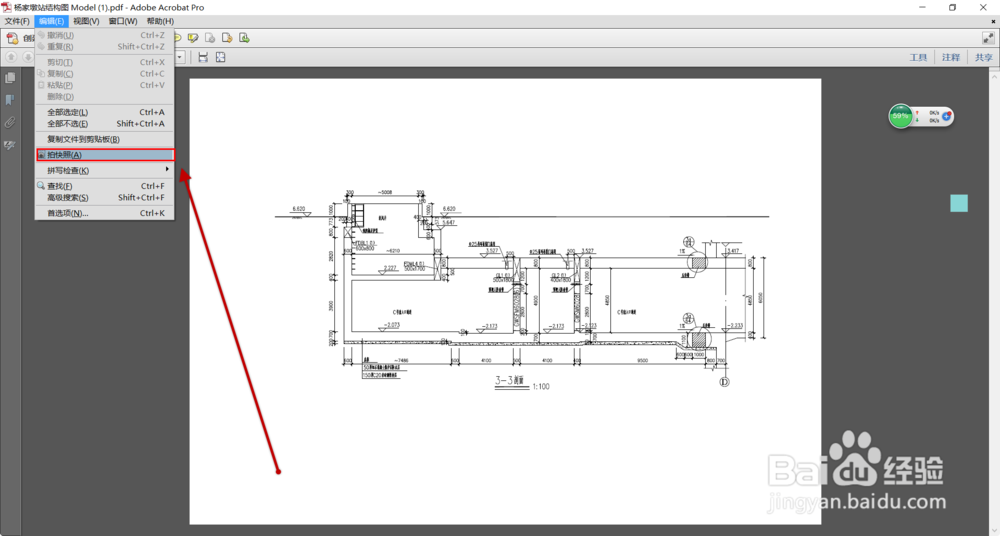Click the green-arrow document icon in toolbar

point(244,38)
